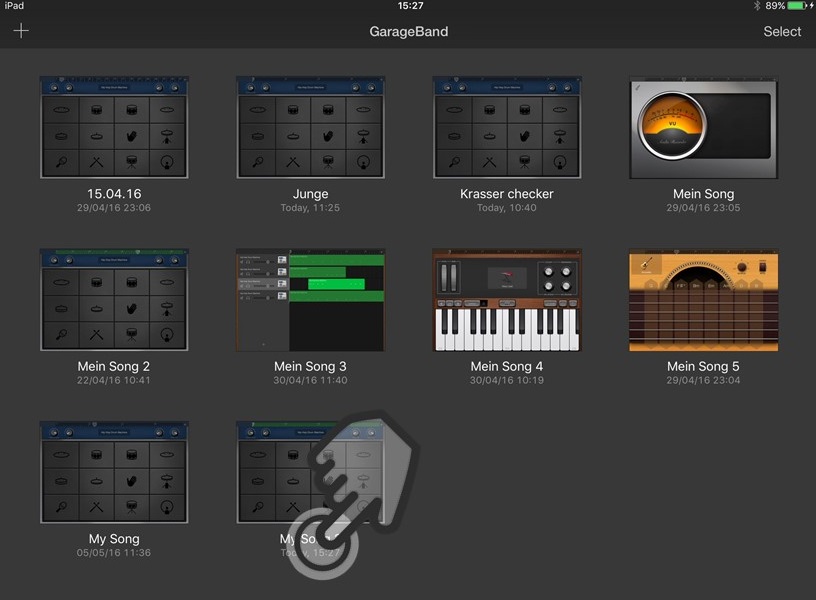Tap the Select button

point(782,31)
